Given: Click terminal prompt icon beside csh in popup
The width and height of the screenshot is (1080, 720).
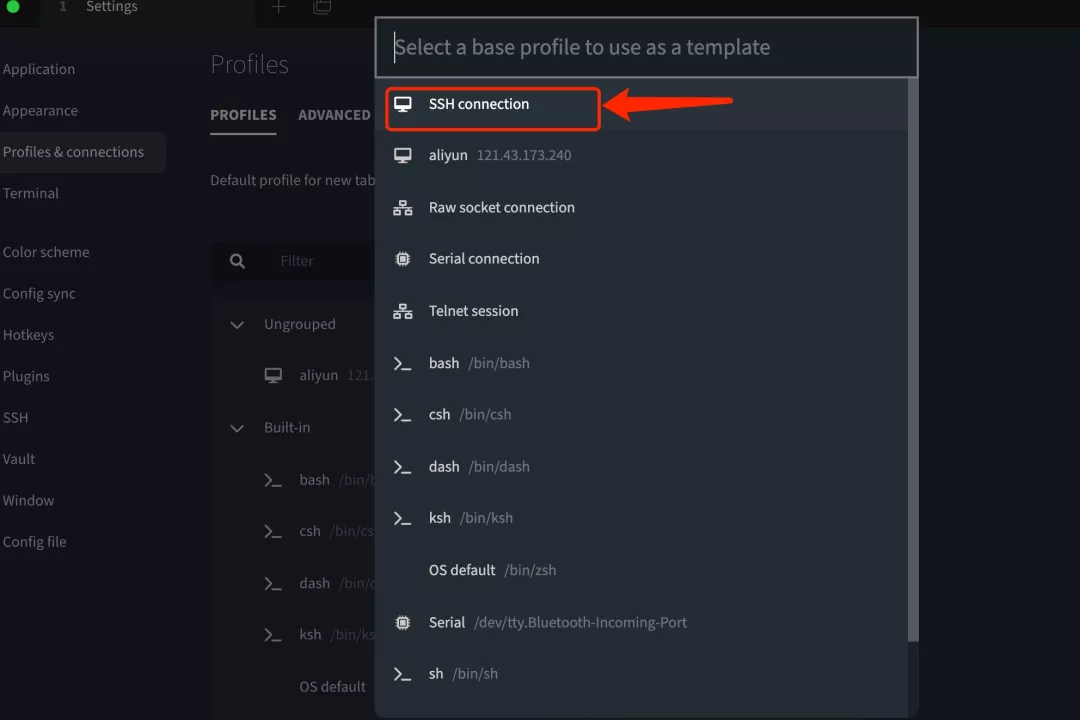Looking at the screenshot, I should 402,415.
